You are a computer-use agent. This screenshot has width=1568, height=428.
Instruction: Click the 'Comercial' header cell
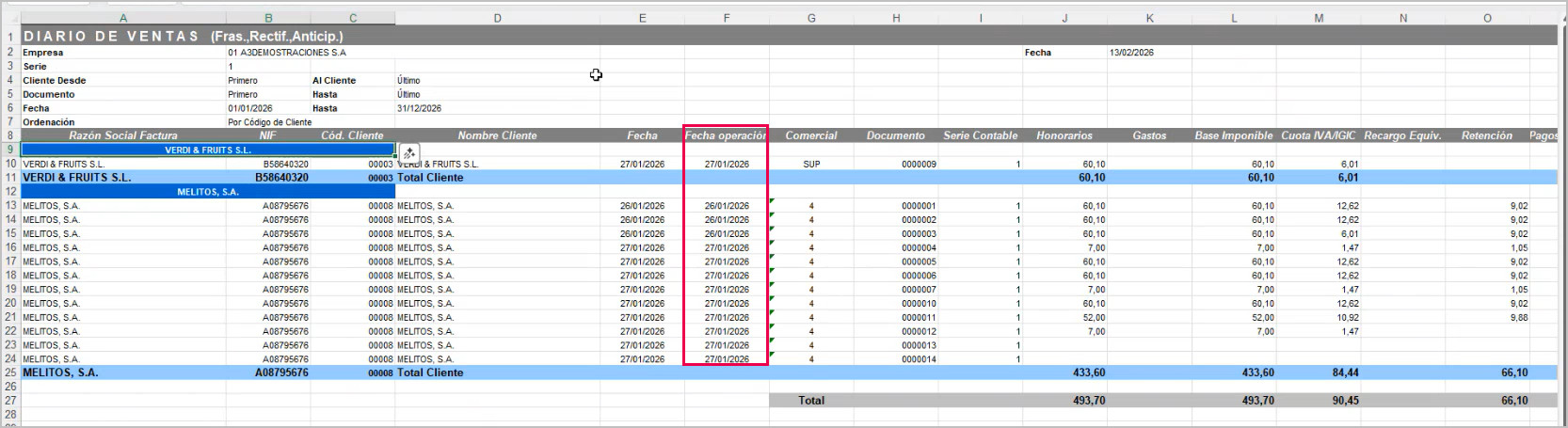coord(811,135)
